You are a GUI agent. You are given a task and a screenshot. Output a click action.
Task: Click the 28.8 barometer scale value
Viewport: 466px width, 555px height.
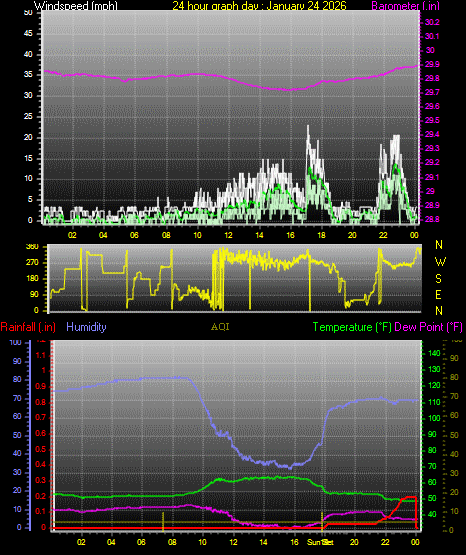tap(432, 219)
